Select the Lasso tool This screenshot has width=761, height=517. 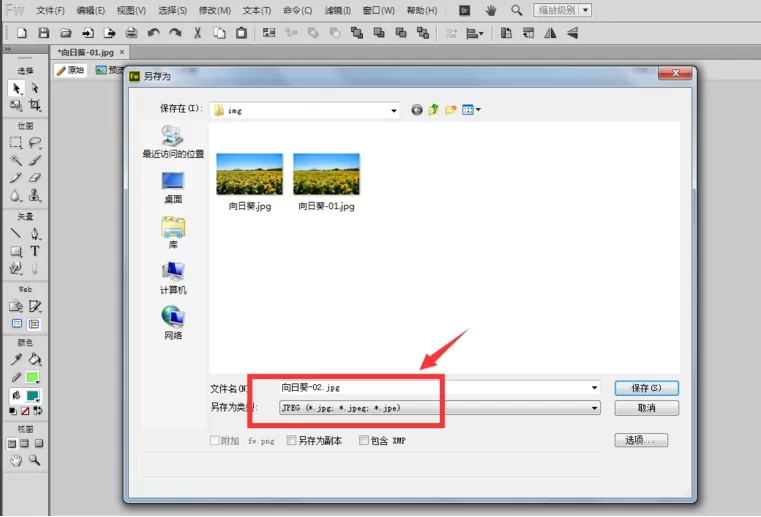(x=34, y=142)
